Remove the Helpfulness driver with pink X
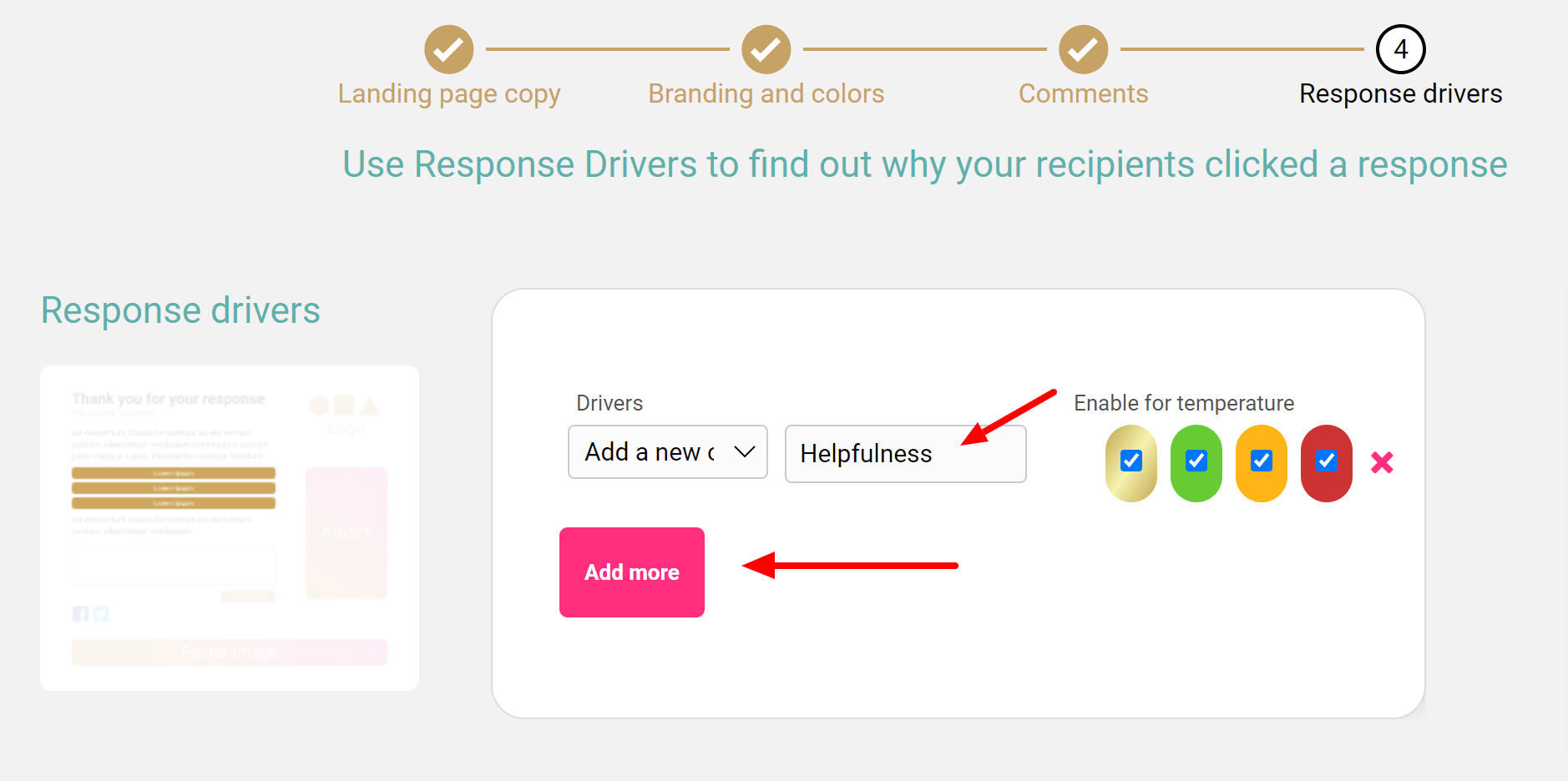Viewport: 1568px width, 781px height. coord(1382,462)
